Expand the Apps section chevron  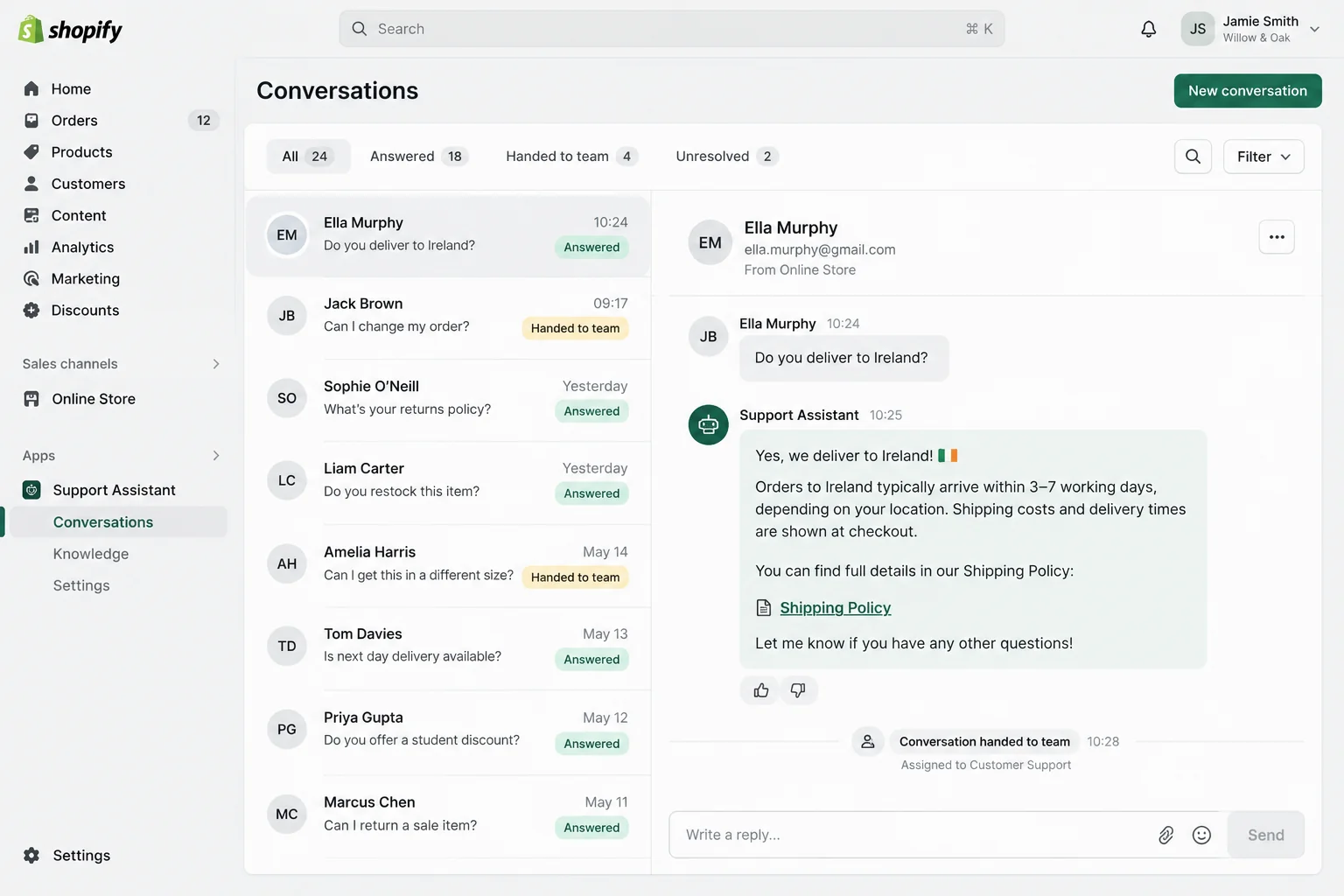click(x=216, y=455)
